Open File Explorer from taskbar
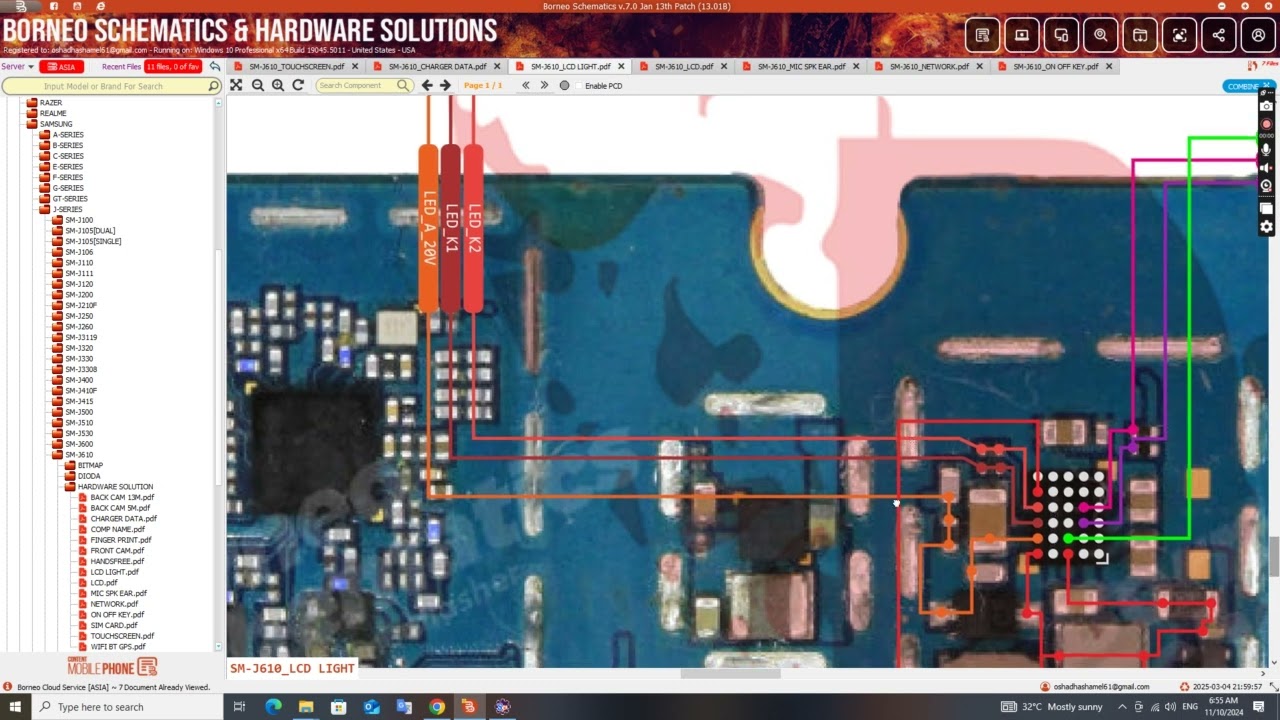This screenshot has height=720, width=1280. 306,707
